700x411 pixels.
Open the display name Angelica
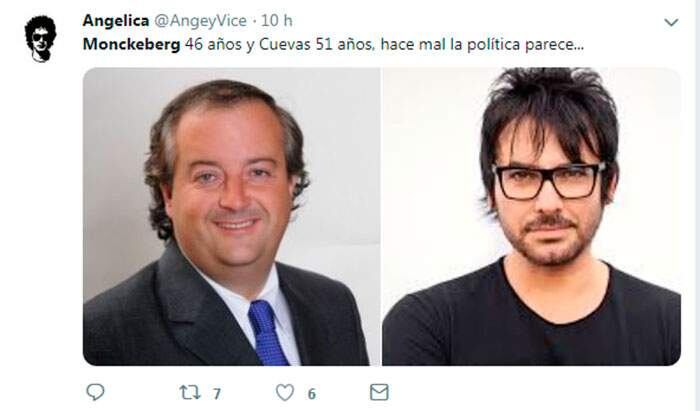pos(116,21)
